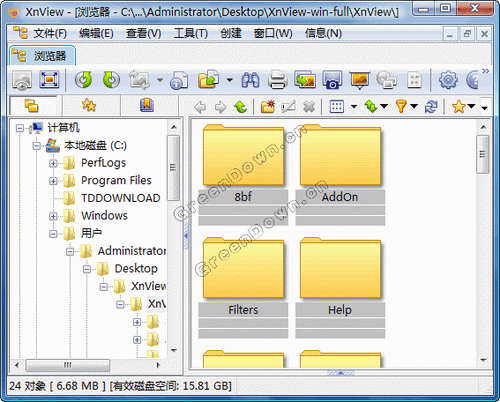
Task: Click the fullscreen view toolbar icon
Action: [x=49, y=80]
